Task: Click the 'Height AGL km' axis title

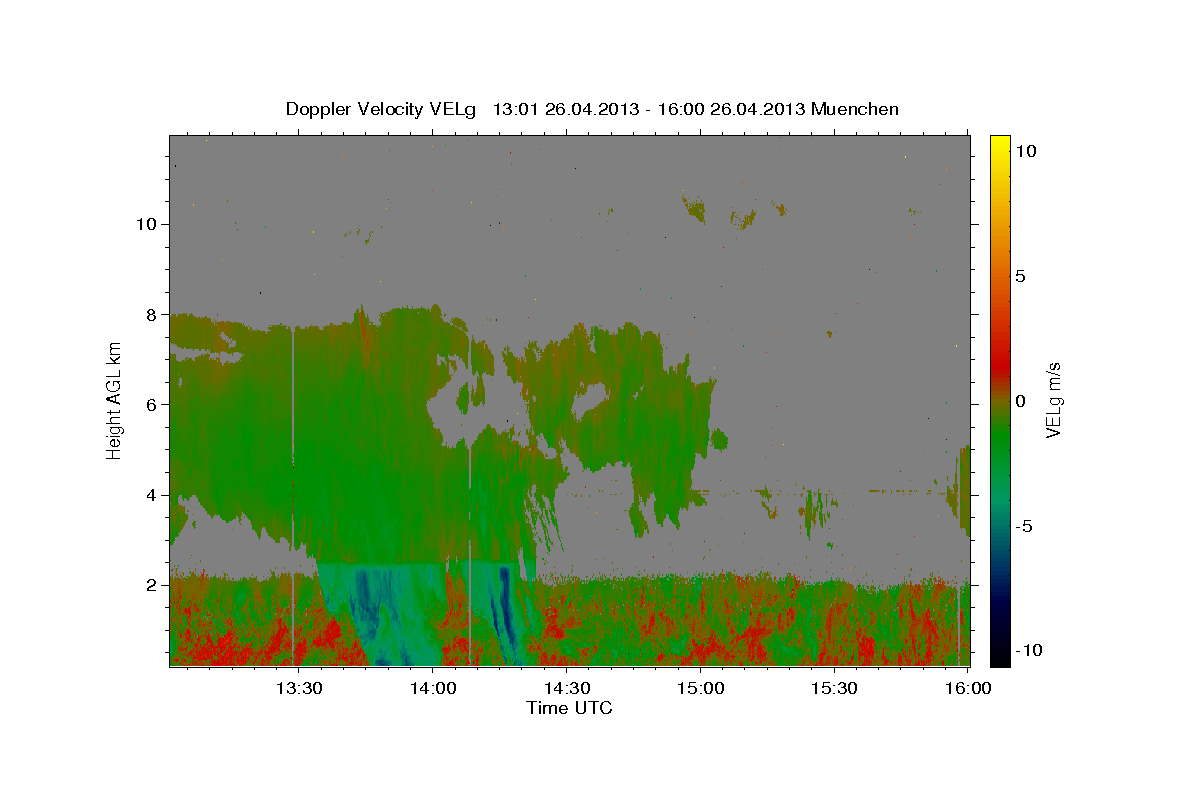Action: pos(115,400)
